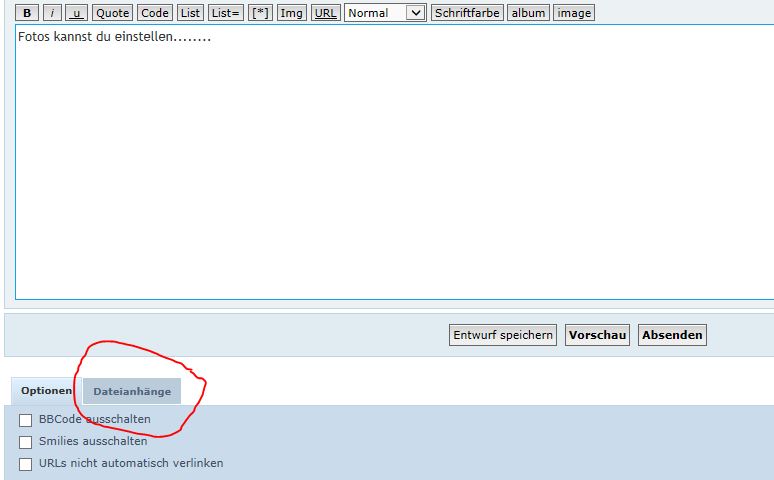Apply underline formatting with u button
This screenshot has height=480, width=774.
click(x=76, y=13)
